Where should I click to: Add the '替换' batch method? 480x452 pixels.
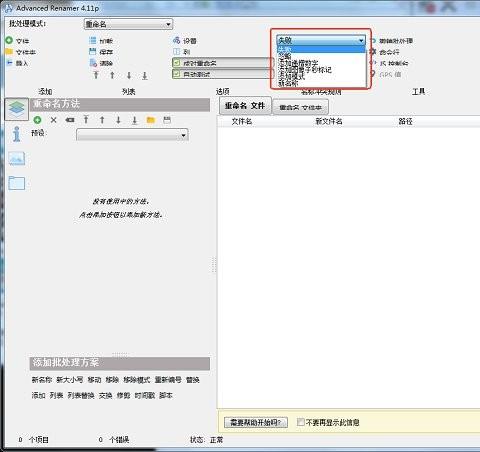[x=193, y=379]
